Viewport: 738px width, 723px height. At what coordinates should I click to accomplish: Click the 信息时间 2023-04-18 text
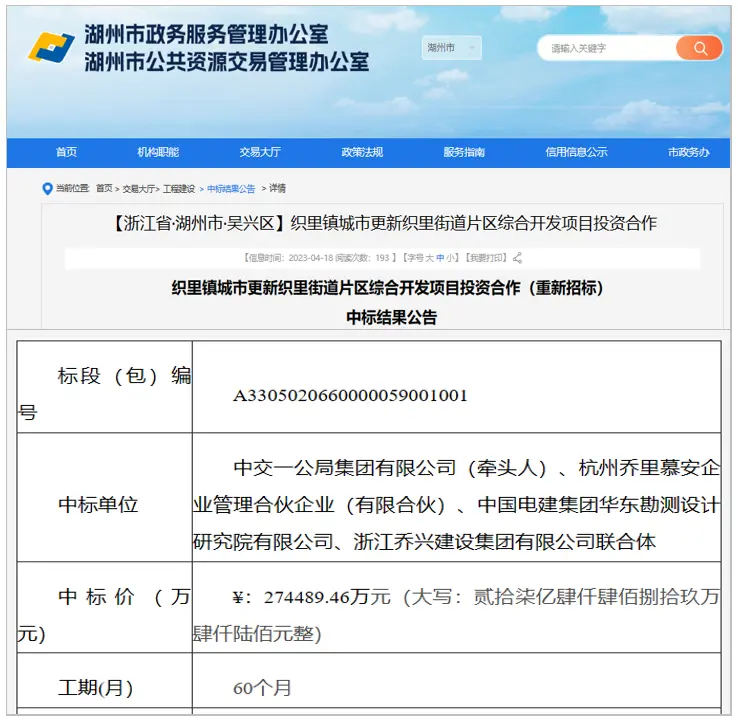click(288, 258)
